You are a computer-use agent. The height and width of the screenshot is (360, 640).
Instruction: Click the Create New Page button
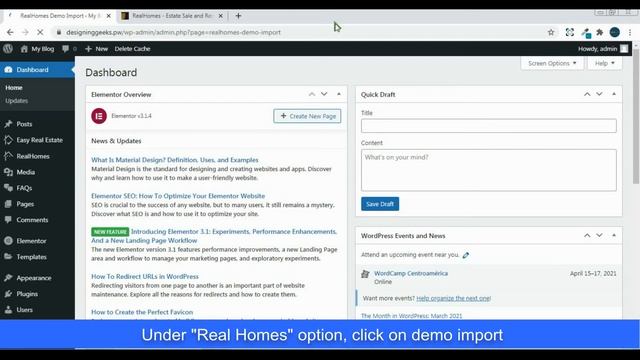[307, 116]
